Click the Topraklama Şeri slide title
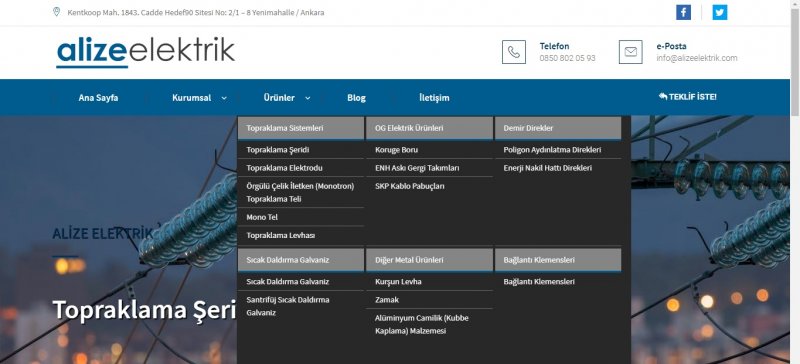 click(144, 310)
